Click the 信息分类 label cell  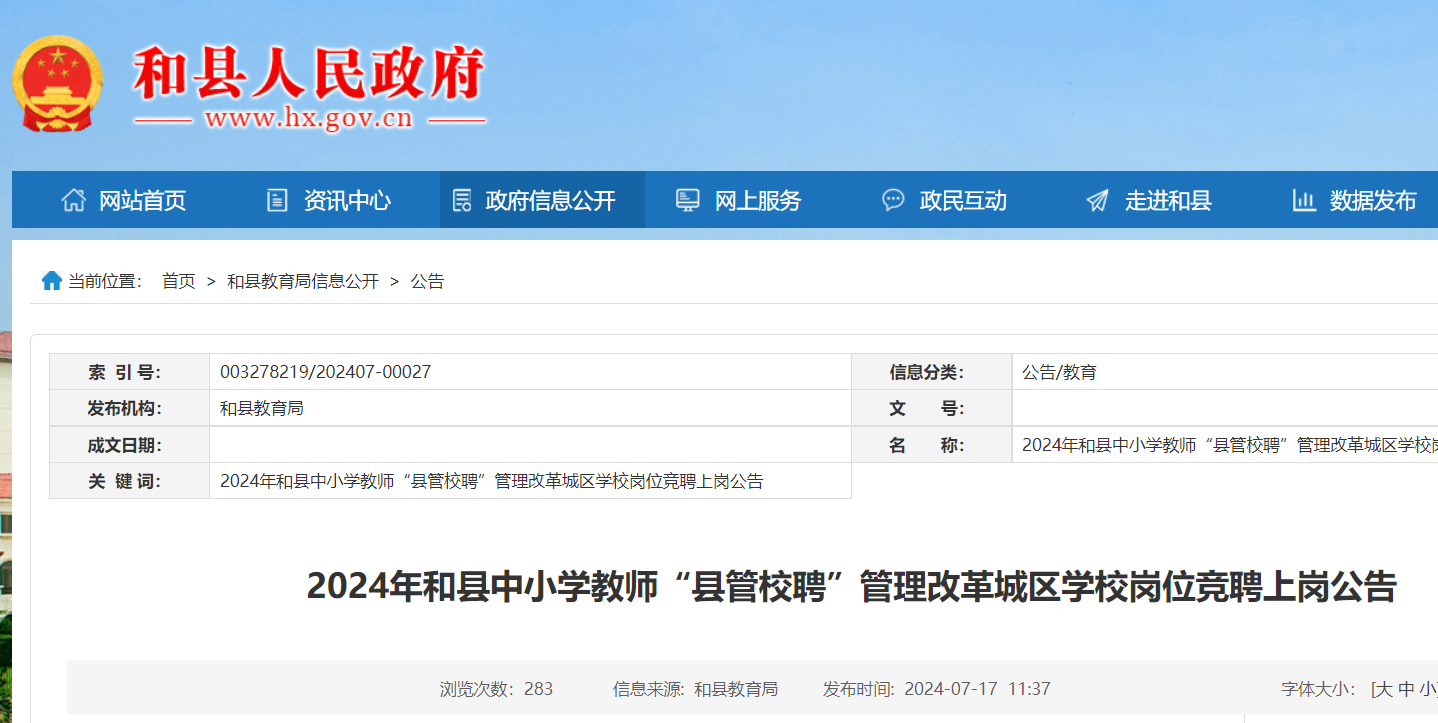[x=932, y=372]
